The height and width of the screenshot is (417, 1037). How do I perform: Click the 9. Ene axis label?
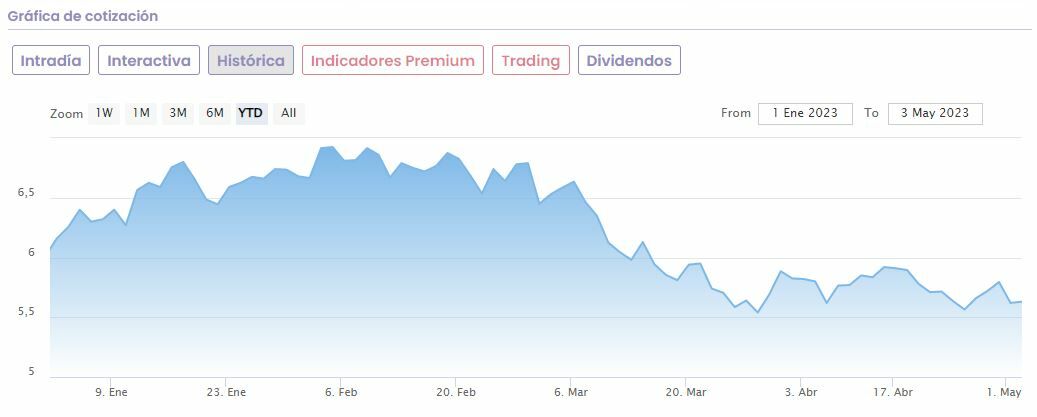(x=111, y=392)
